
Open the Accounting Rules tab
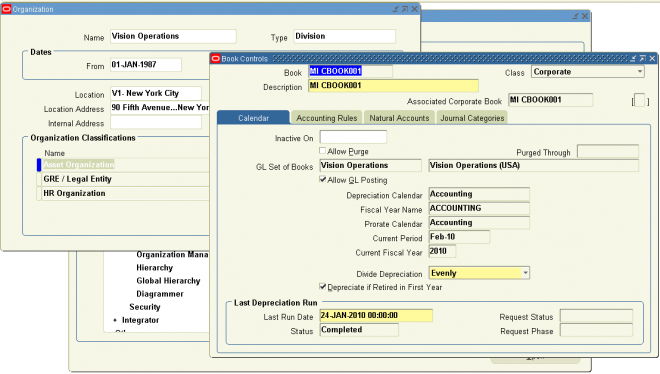[x=327, y=118]
